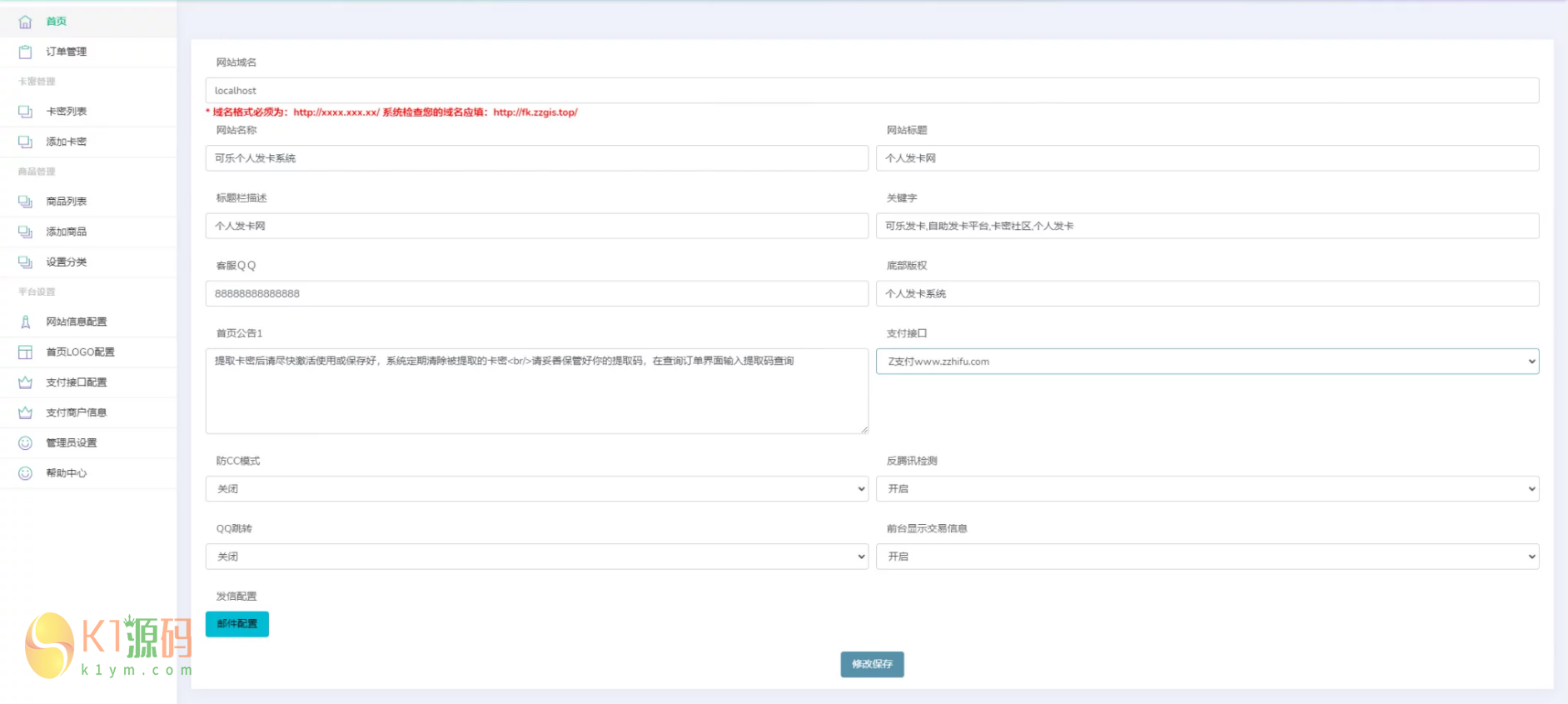
Task: Open the 支付接口 dropdown
Action: pyautogui.click(x=1207, y=362)
